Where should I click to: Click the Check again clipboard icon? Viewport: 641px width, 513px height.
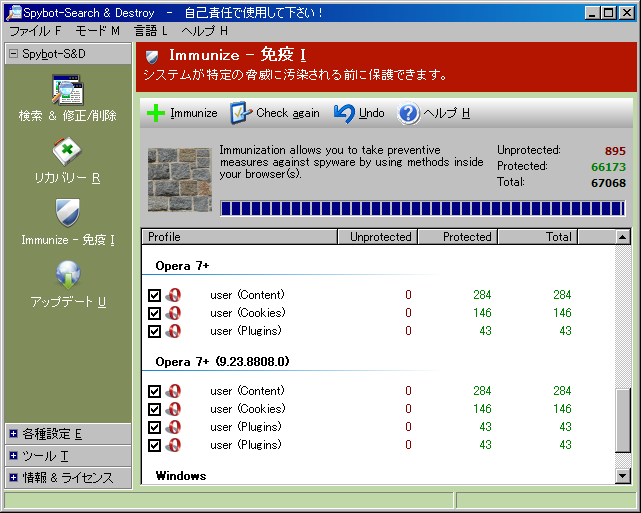pos(241,113)
